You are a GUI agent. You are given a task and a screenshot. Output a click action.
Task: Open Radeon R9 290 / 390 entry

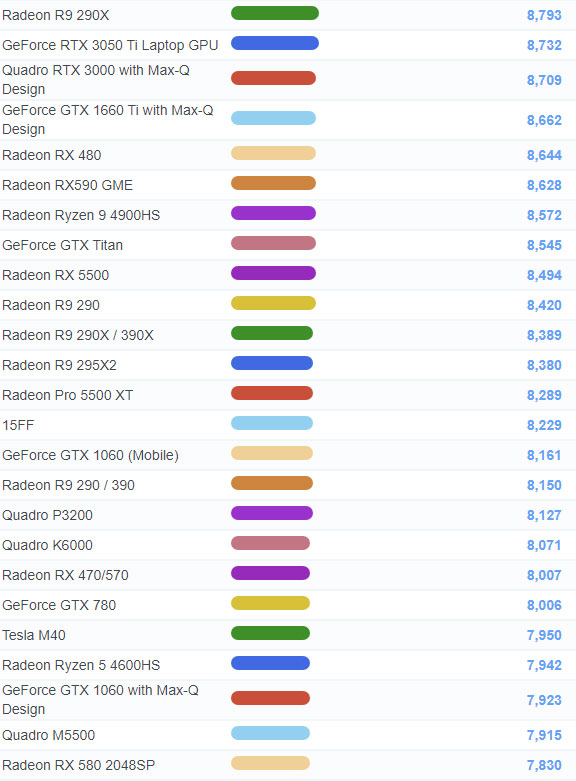pos(68,485)
